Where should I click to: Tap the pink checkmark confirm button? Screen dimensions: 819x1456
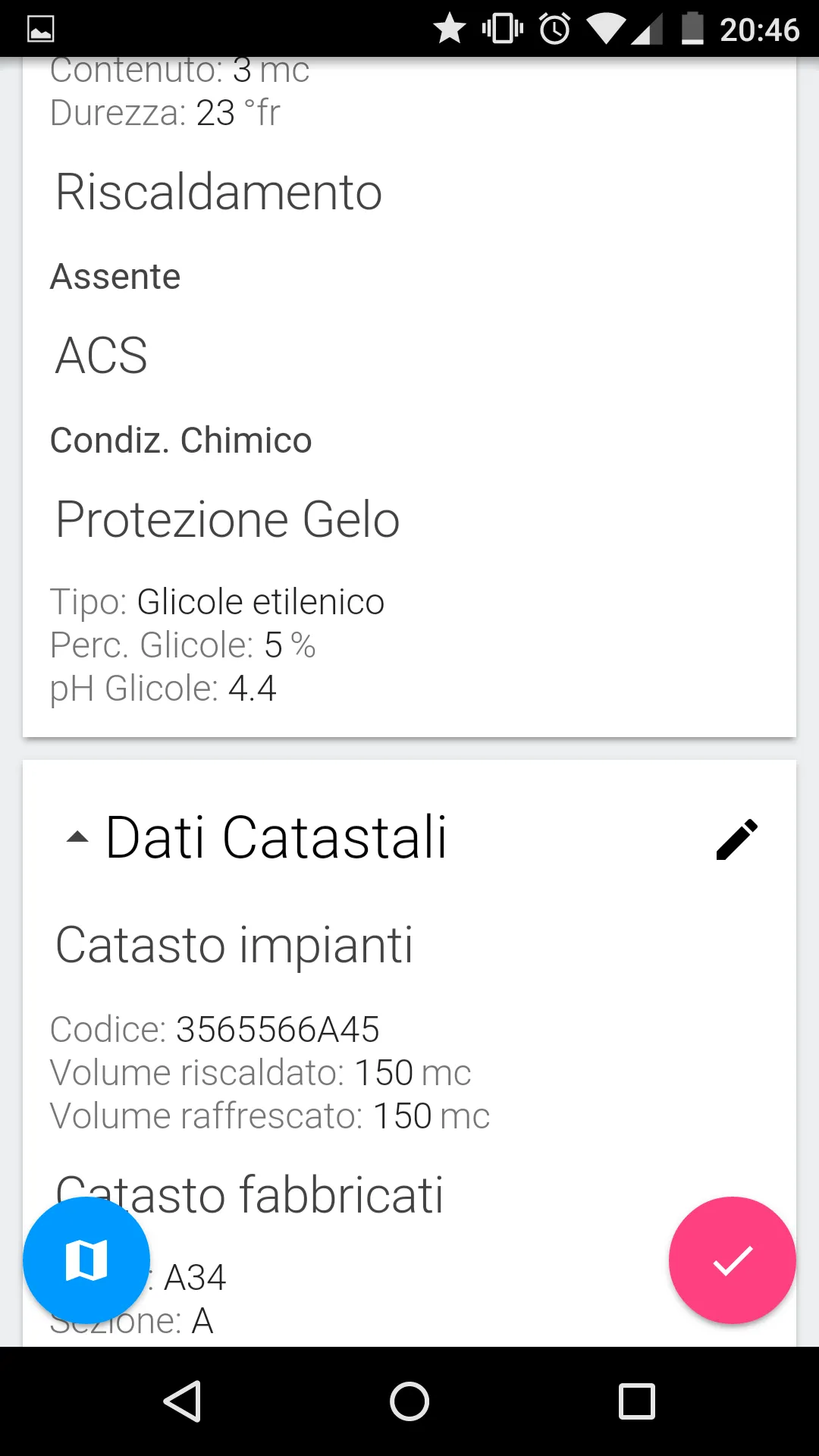tap(732, 1260)
